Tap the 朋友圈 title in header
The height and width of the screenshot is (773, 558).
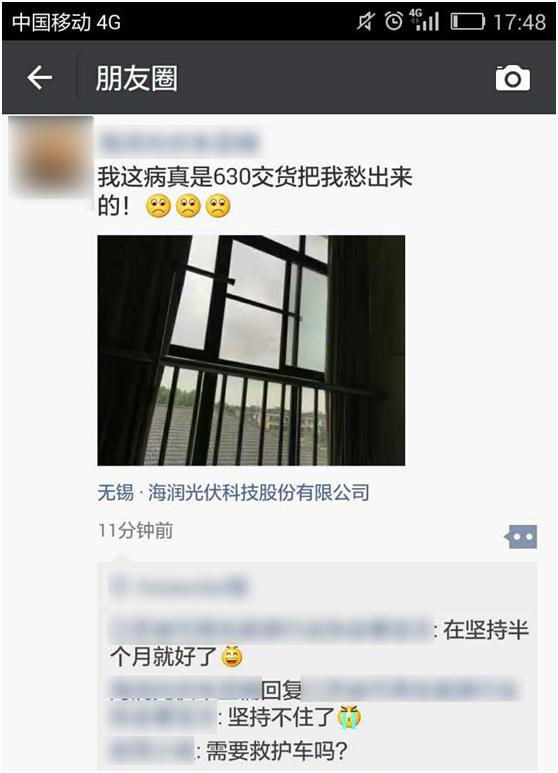pos(137,78)
